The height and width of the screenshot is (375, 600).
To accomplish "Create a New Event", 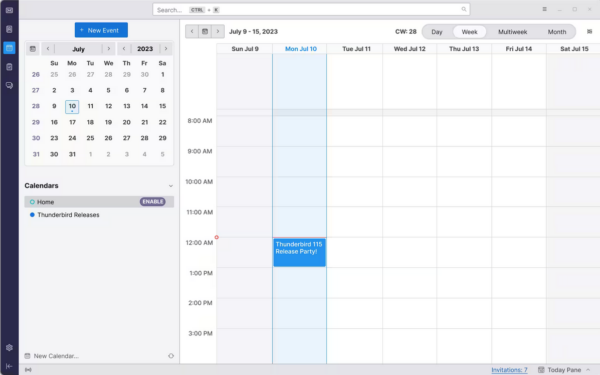I will [101, 30].
